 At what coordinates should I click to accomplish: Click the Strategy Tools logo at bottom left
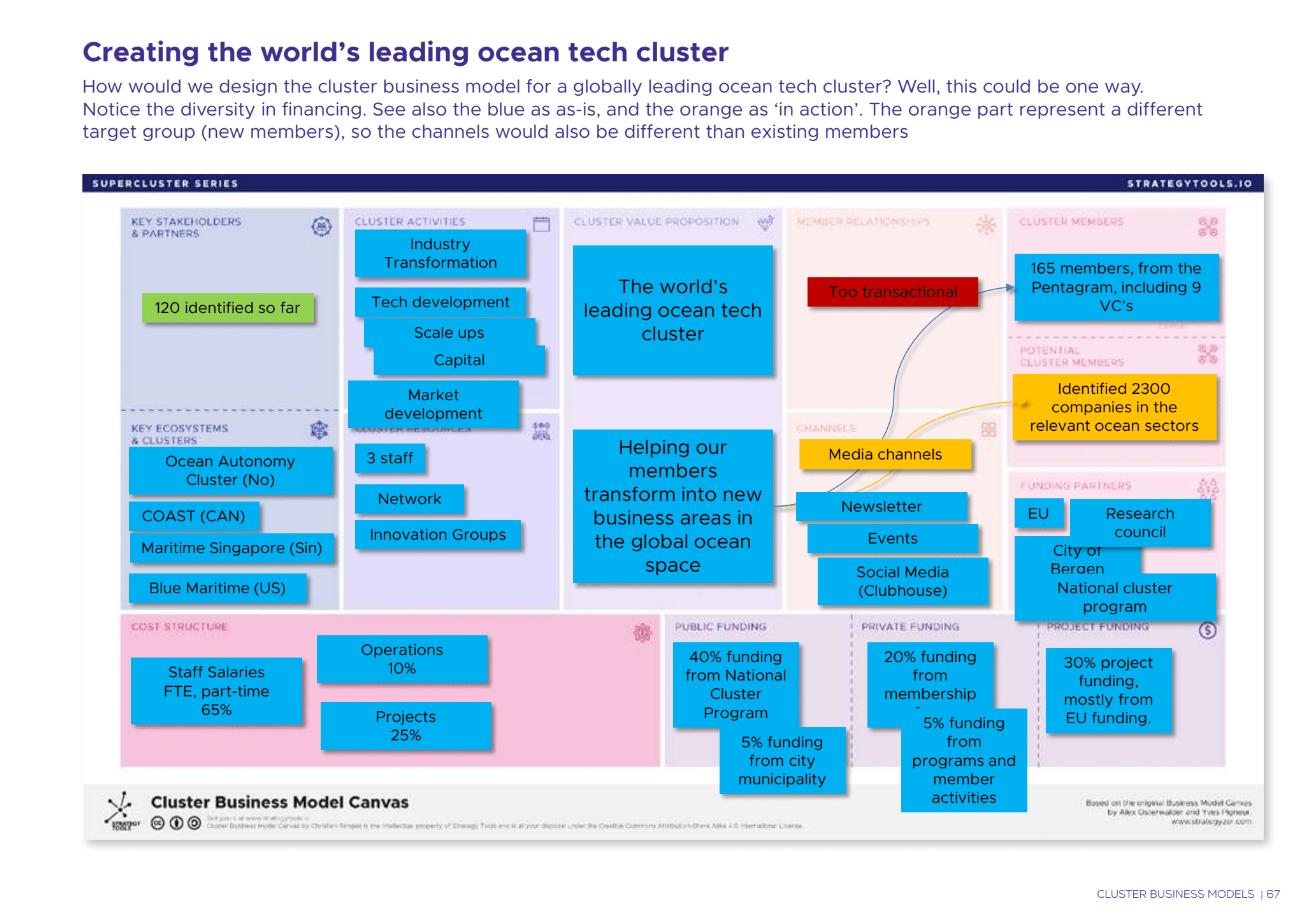tap(119, 809)
